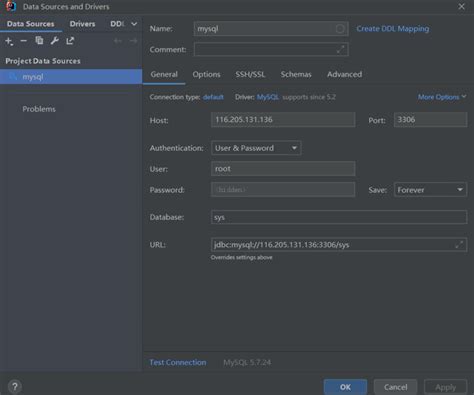The height and width of the screenshot is (395, 474).
Task: Expand the Comment field with arrow icon
Action: tap(340, 50)
